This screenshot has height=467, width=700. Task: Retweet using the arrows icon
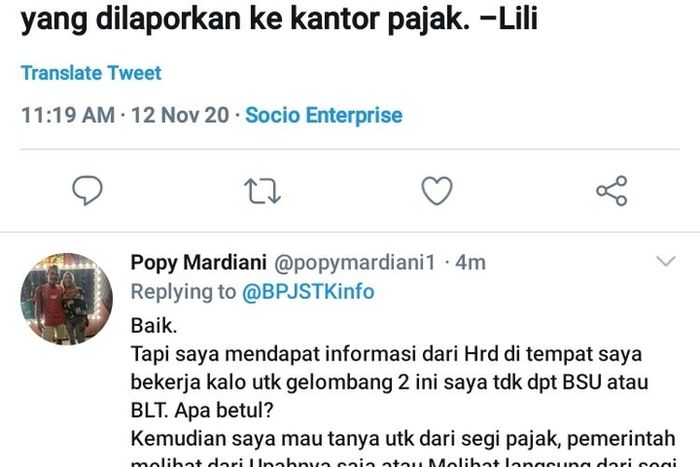click(262, 191)
